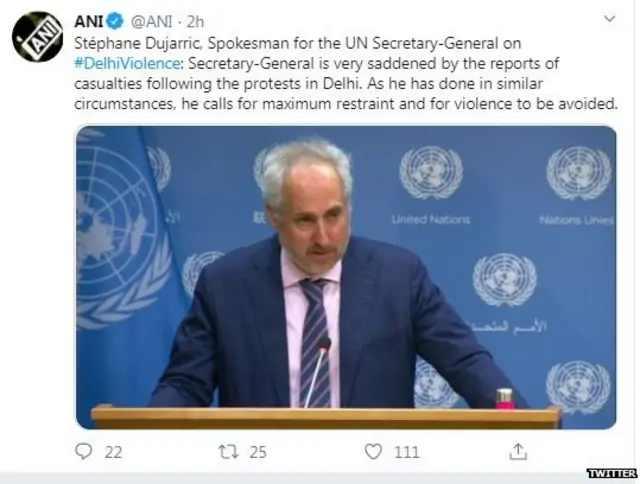Click the ANI profile avatar
Image resolution: width=640 pixels, height=484 pixels.
pos(38,37)
